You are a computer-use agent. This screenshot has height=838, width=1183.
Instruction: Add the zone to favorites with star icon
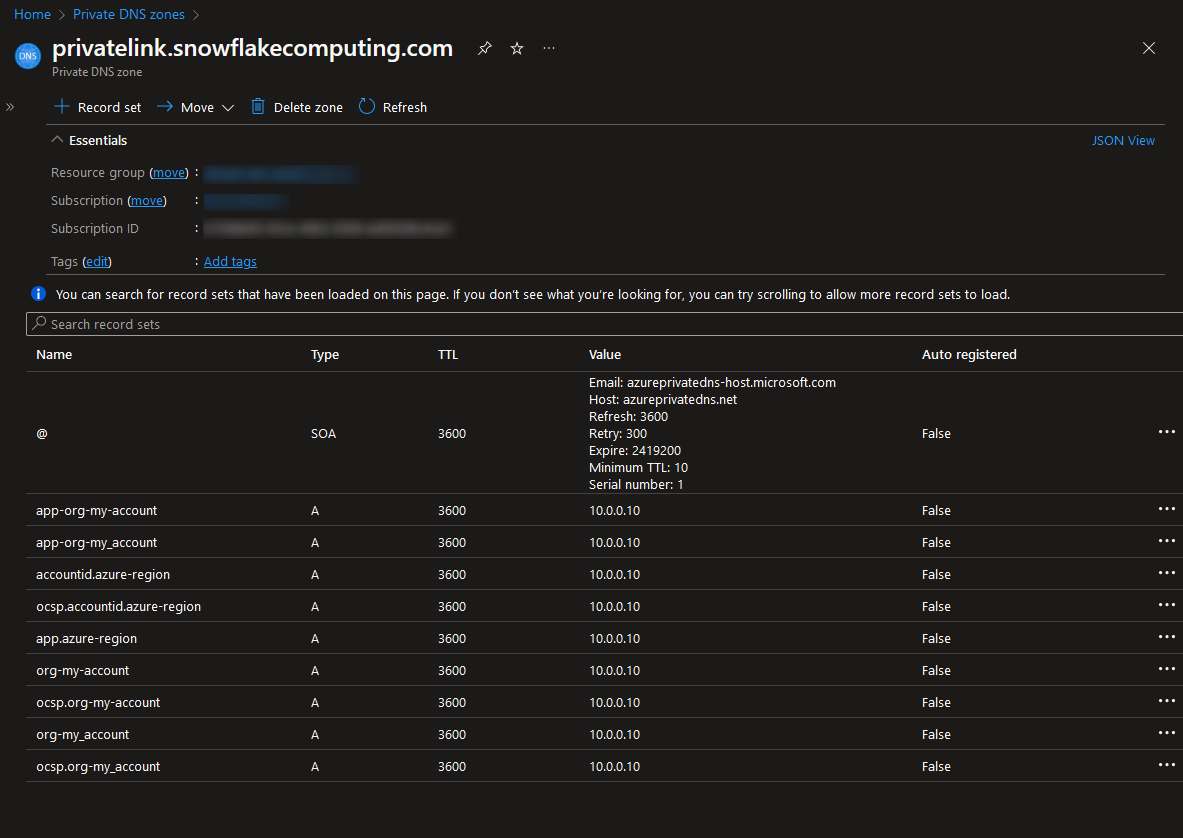[517, 48]
